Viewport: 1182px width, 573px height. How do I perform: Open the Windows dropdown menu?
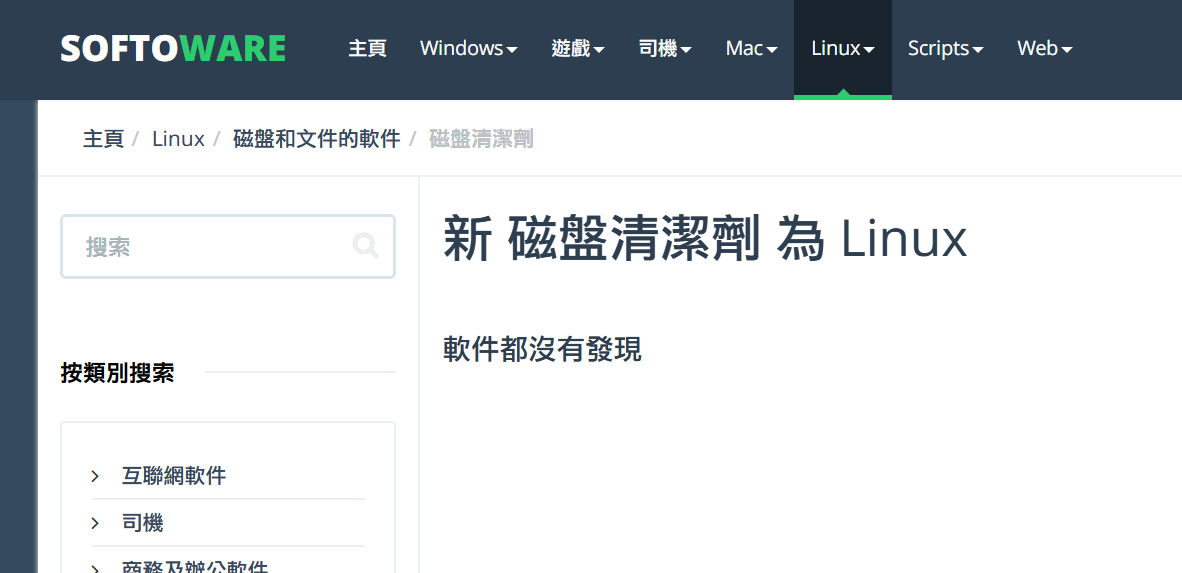(469, 49)
